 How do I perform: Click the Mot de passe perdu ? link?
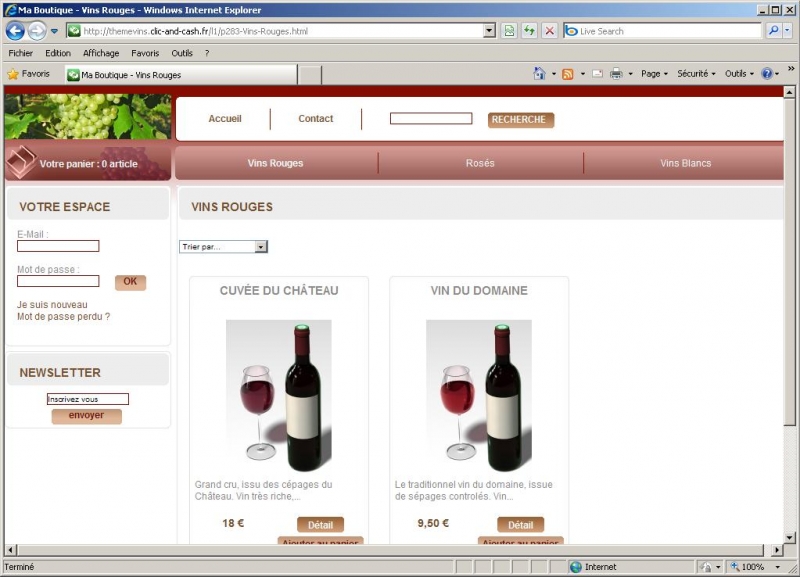63,316
